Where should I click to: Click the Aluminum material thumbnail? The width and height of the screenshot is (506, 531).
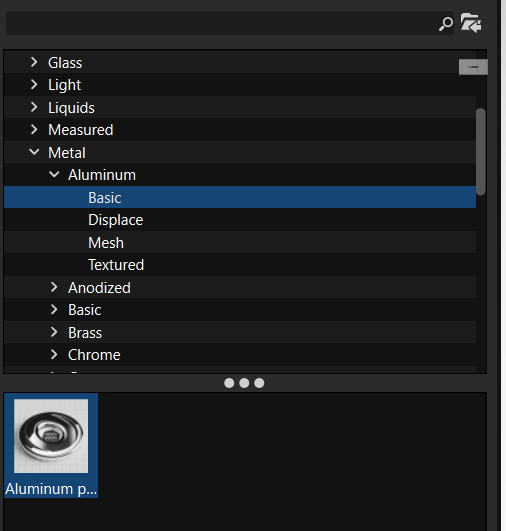pos(51,436)
